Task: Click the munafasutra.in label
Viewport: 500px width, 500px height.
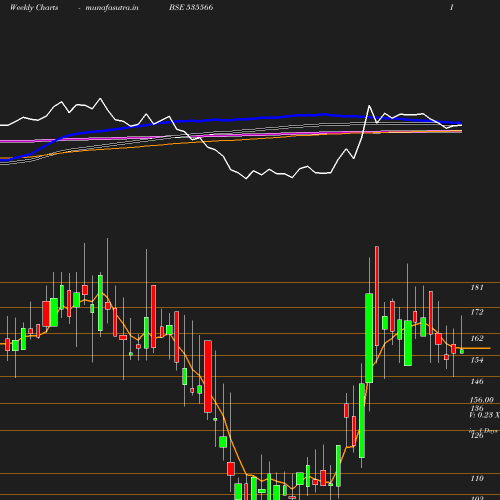Action: (112, 7)
